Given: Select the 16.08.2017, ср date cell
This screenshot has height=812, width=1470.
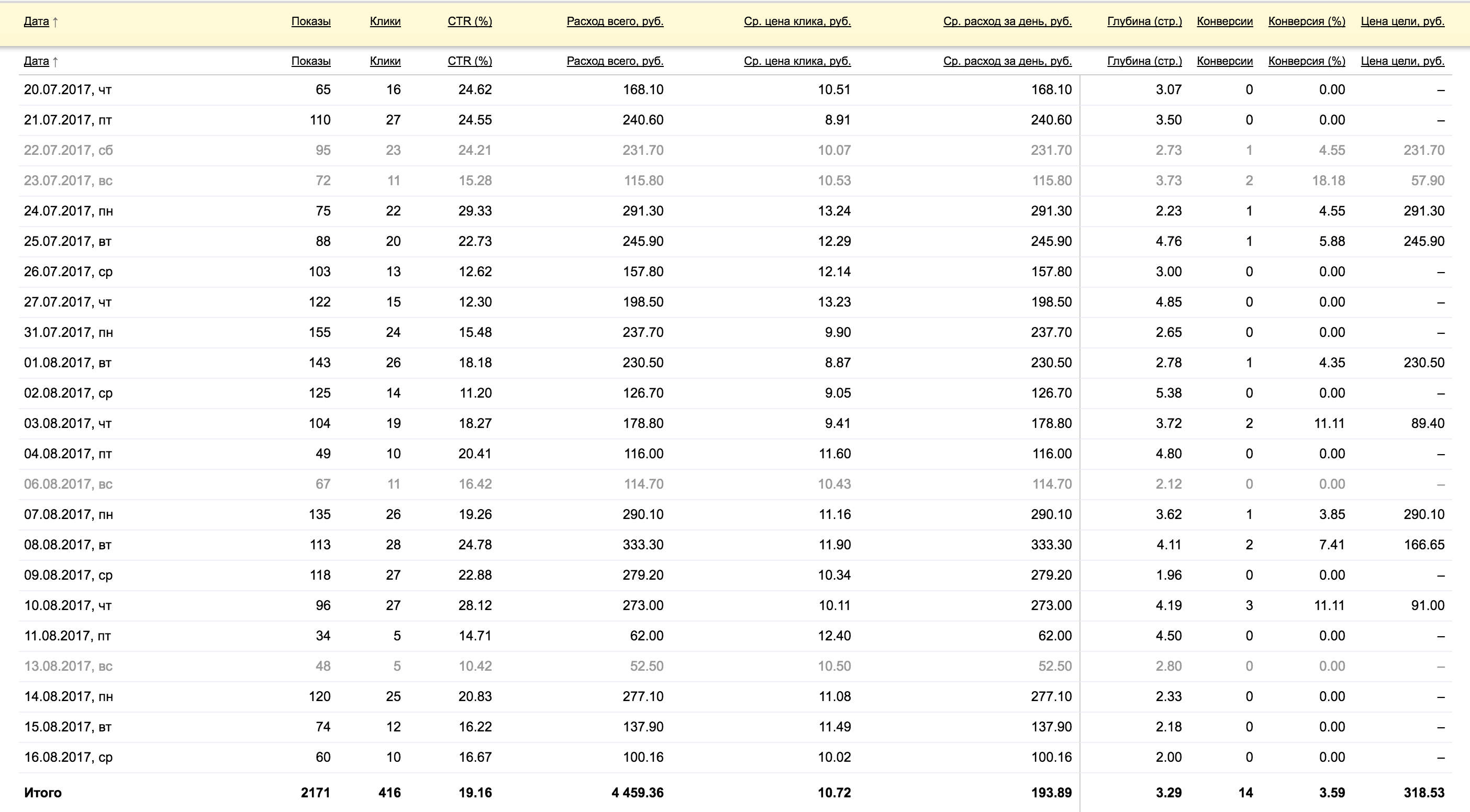Looking at the screenshot, I should pos(68,757).
